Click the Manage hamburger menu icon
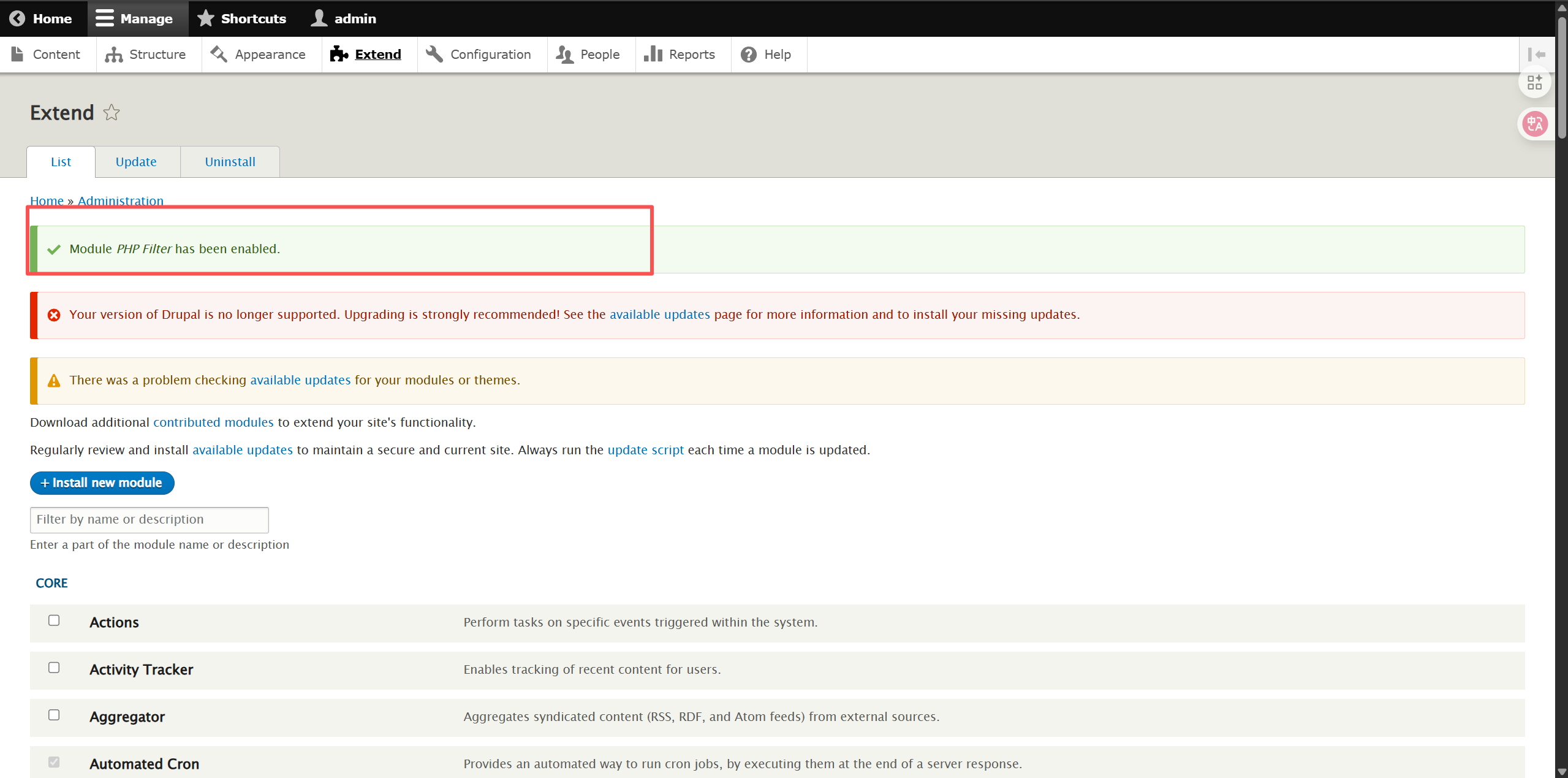Image resolution: width=1568 pixels, height=778 pixels. click(105, 18)
